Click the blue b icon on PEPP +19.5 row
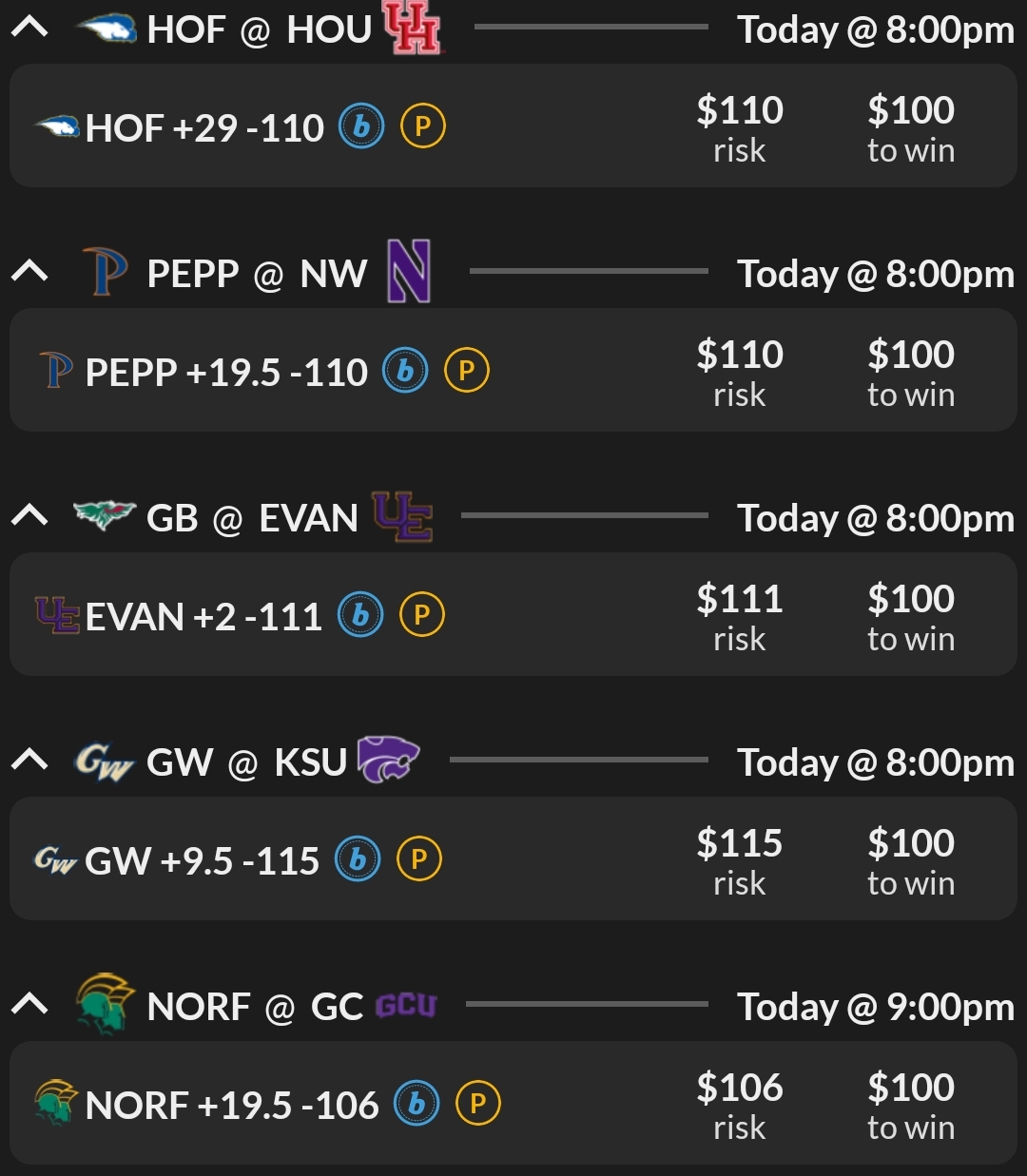 point(405,371)
